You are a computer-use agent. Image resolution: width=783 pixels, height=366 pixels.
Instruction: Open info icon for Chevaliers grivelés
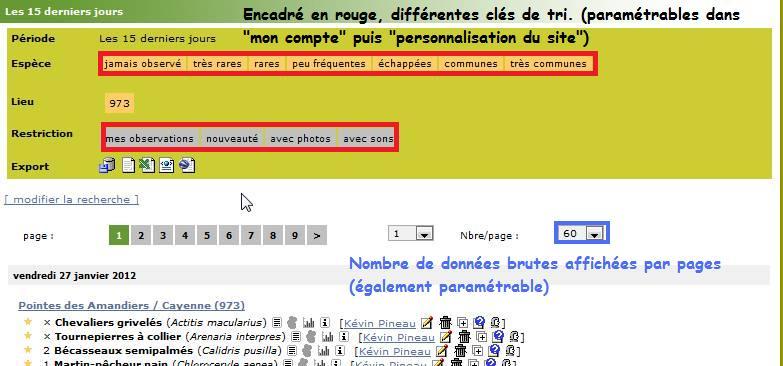325,323
